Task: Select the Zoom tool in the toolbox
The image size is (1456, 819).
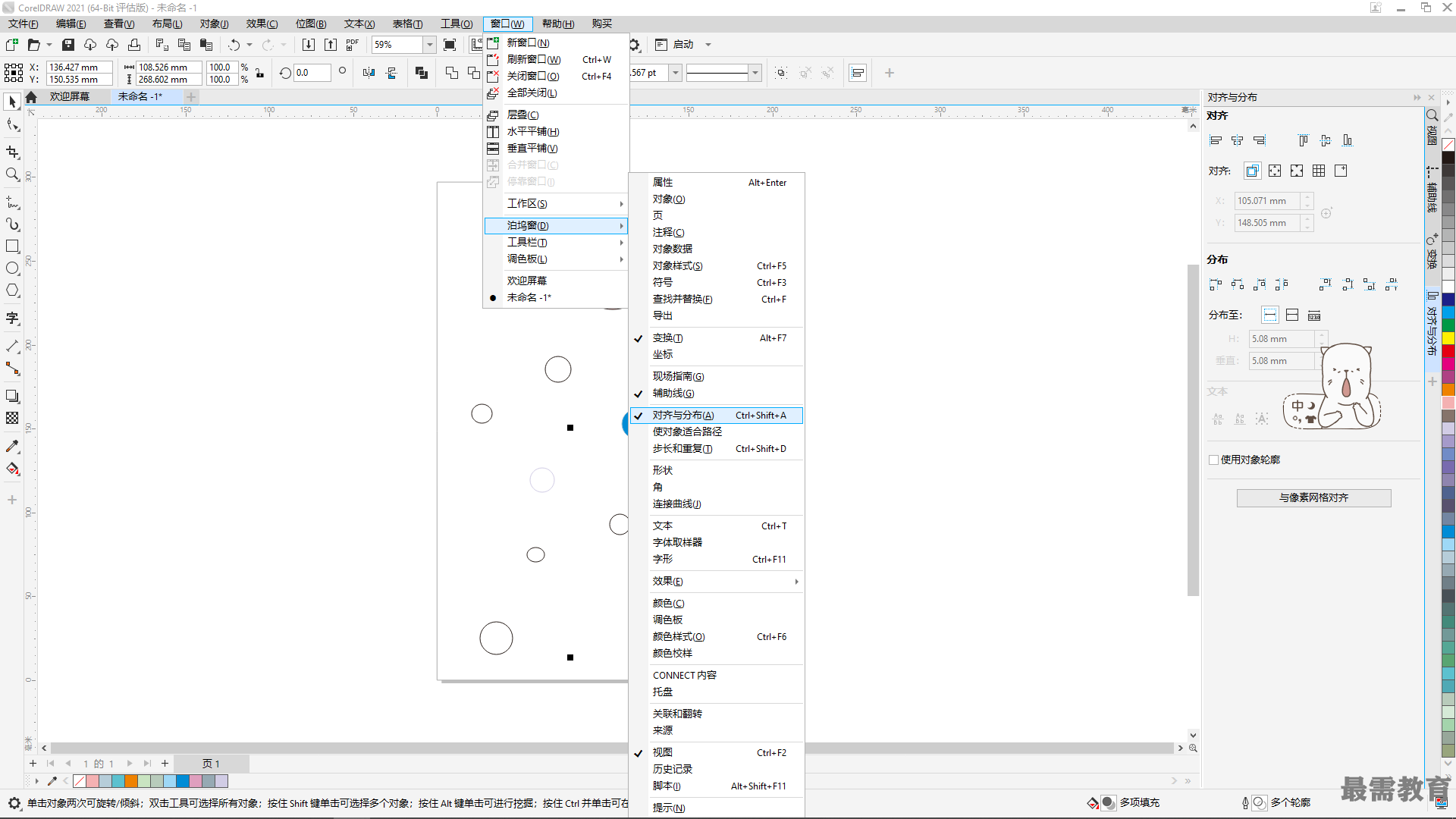Action: pyautogui.click(x=12, y=174)
